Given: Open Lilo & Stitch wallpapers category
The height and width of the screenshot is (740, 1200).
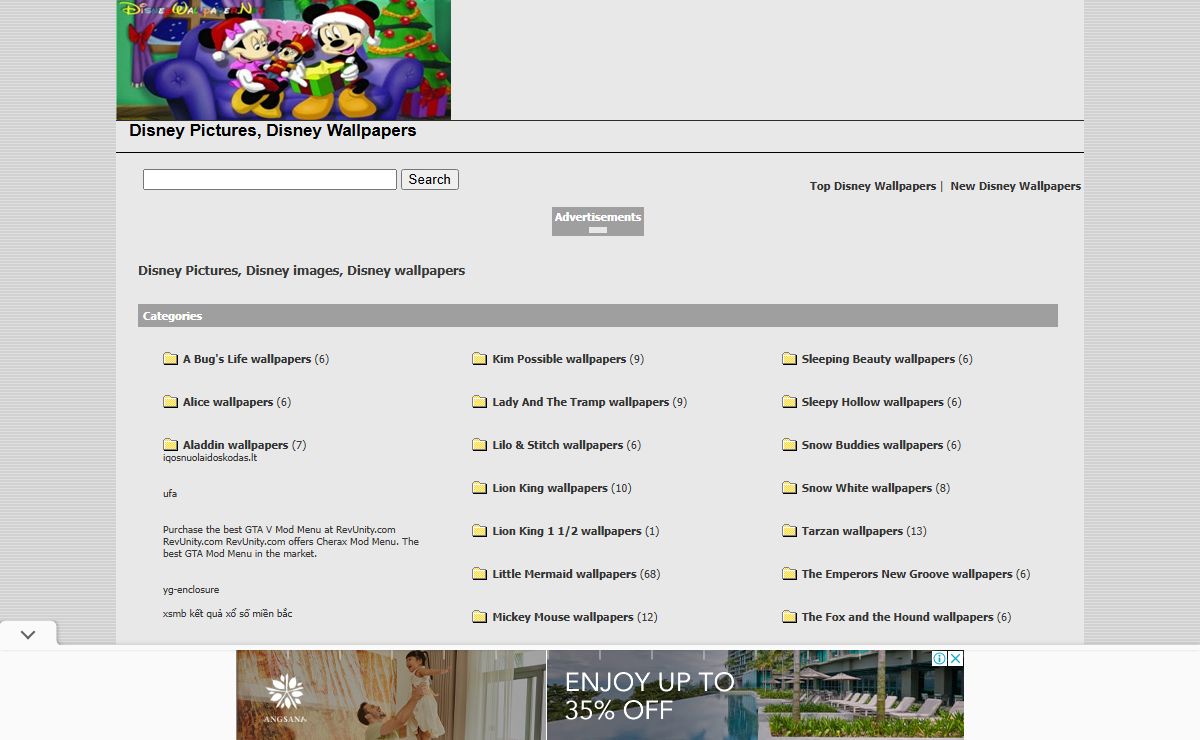Looking at the screenshot, I should click(557, 445).
